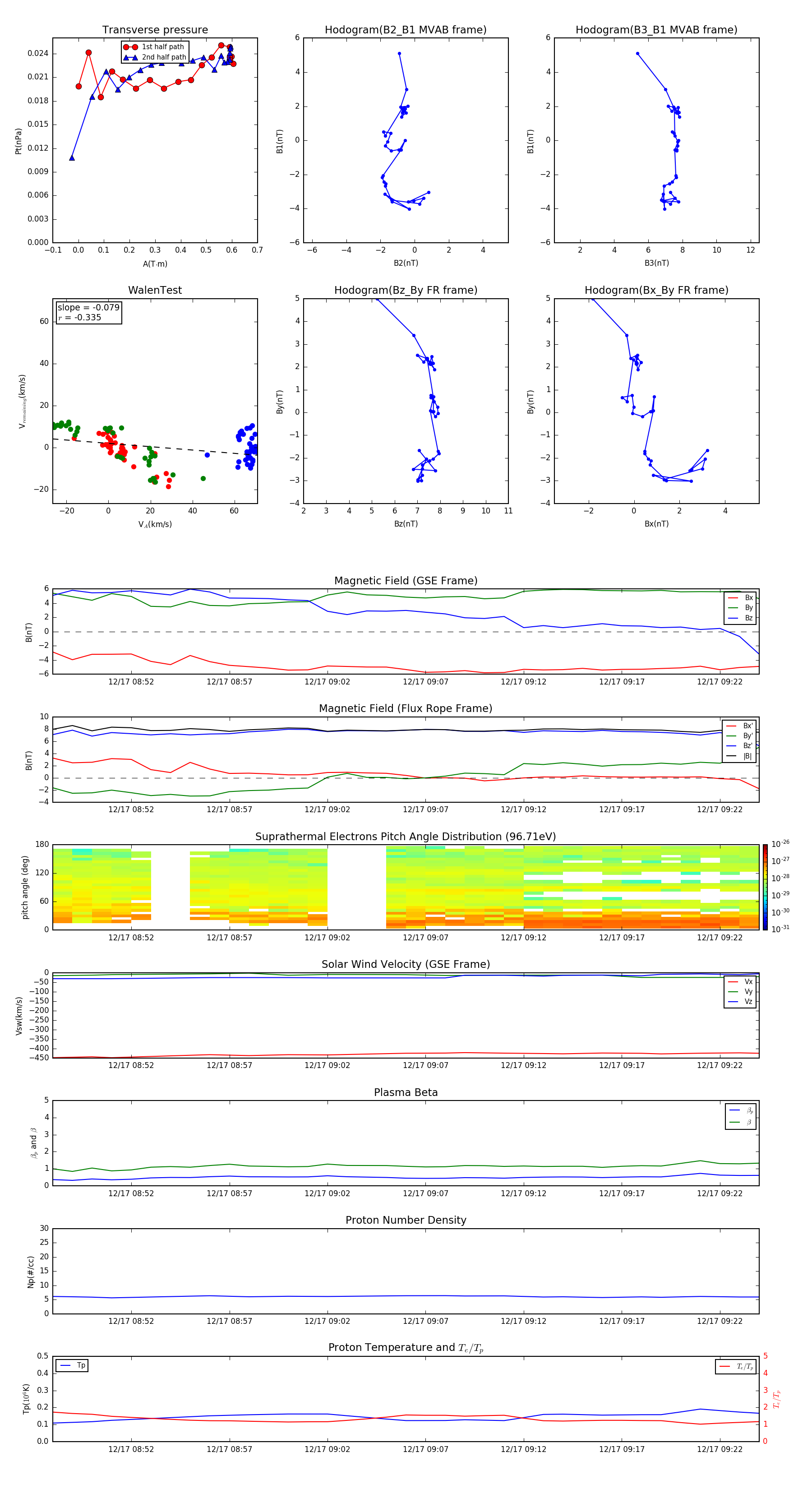Click the 'A(T·m)' x-axis label
The width and height of the screenshot is (812, 1489).
coord(155,264)
